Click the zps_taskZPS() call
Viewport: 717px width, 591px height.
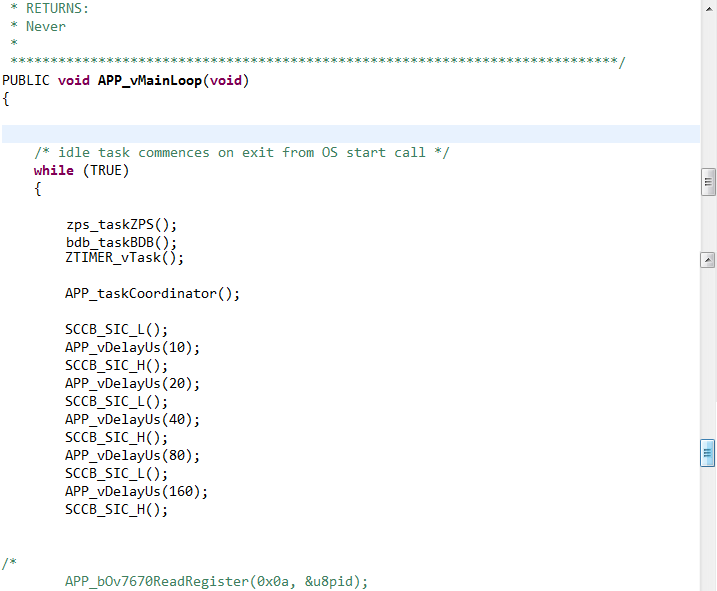pos(121,225)
